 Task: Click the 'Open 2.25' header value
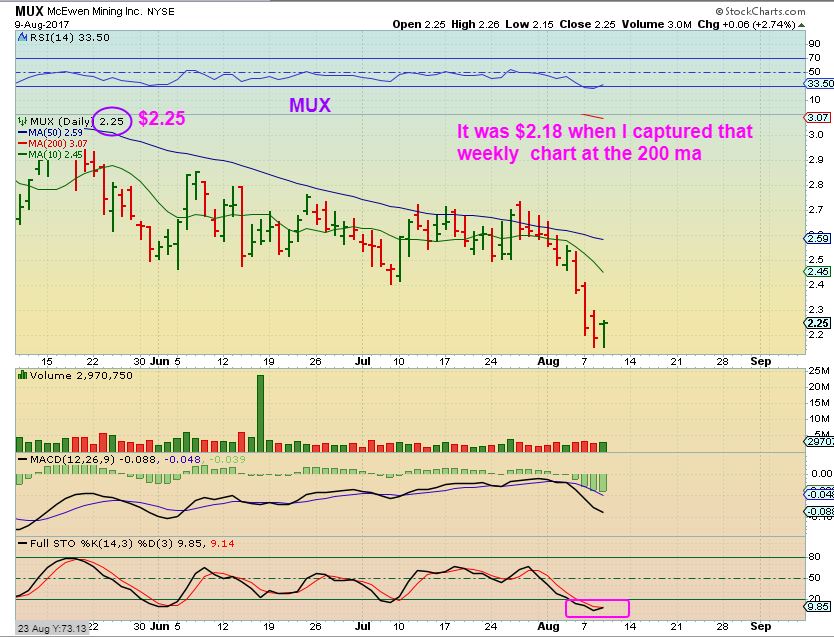click(419, 24)
